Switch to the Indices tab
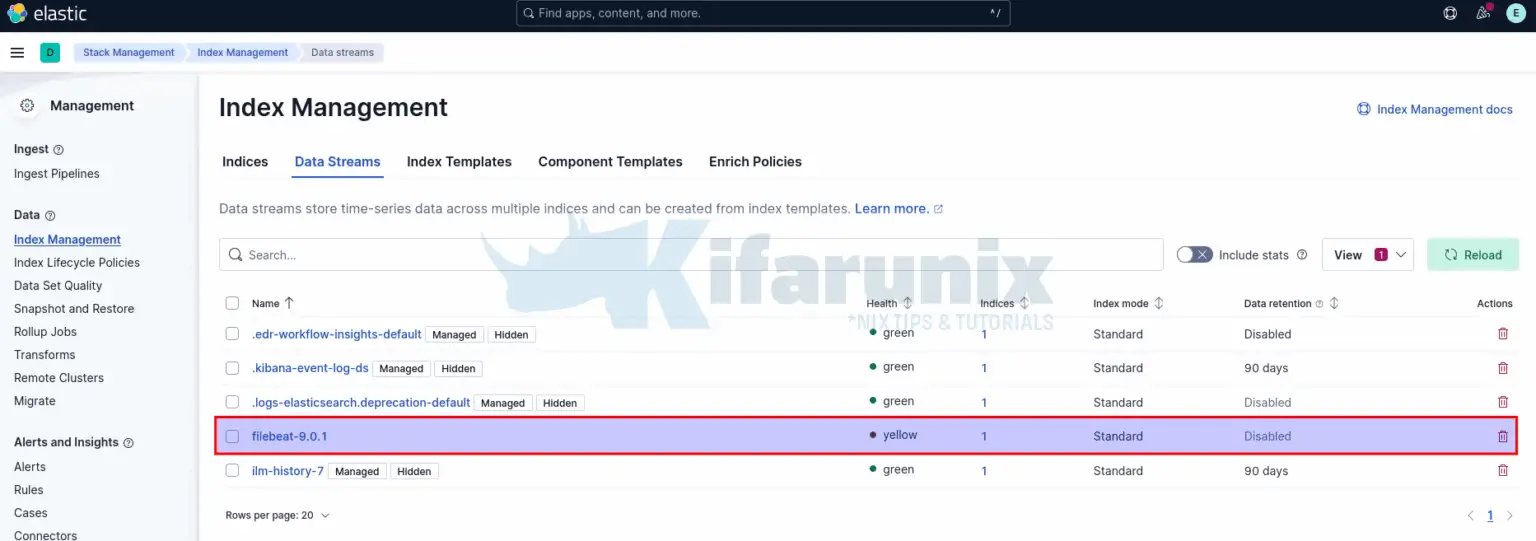 [245, 162]
